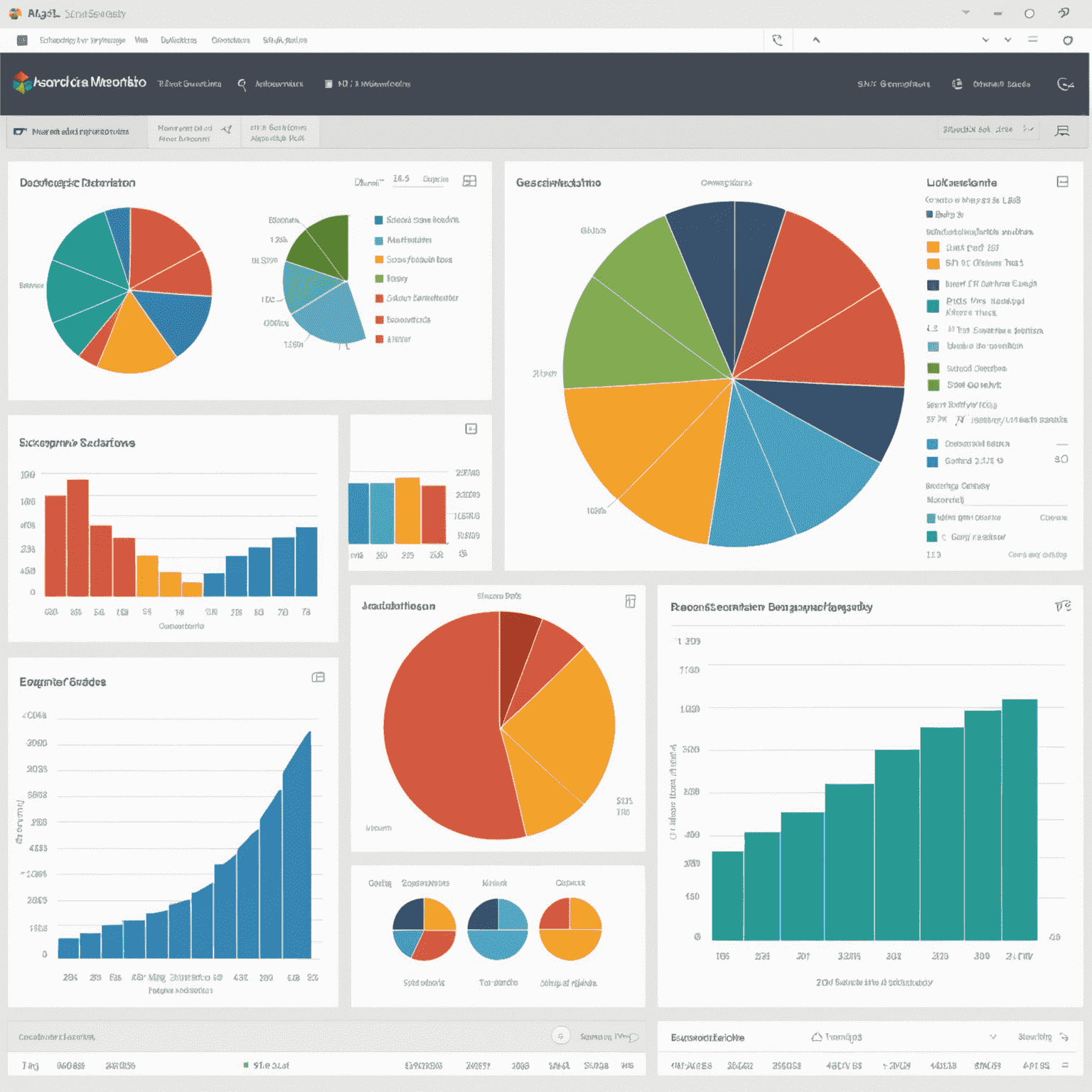Toggle the blue legend box beside '80' value
Viewport: 1092px width, 1092px height.
(932, 461)
